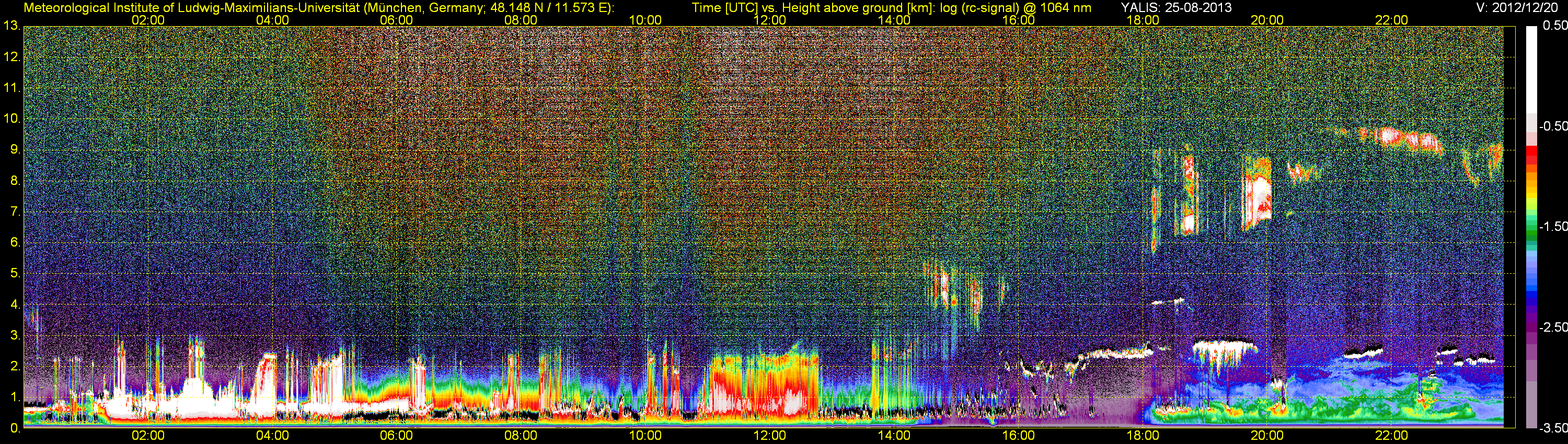Click the 11 km height axis label
The height and width of the screenshot is (444, 1568).
point(11,88)
